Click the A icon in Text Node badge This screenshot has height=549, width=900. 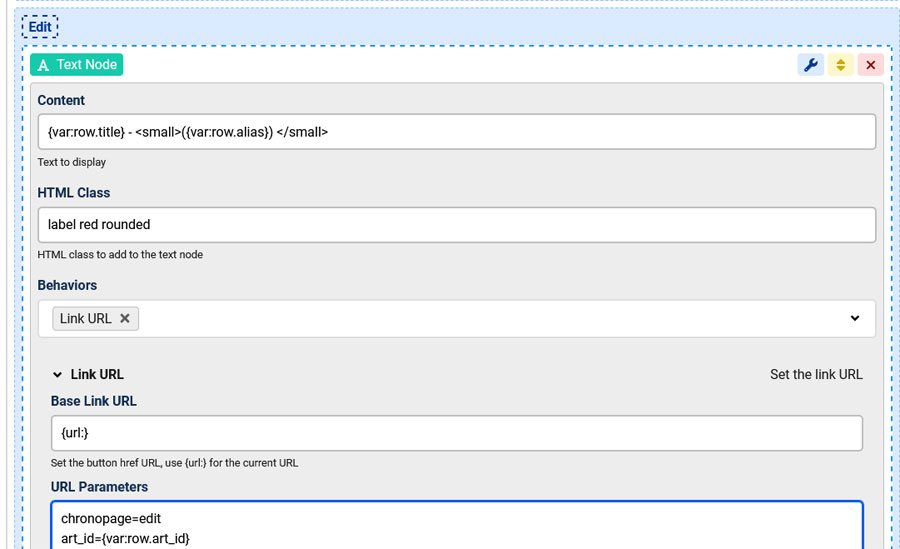pos(43,65)
